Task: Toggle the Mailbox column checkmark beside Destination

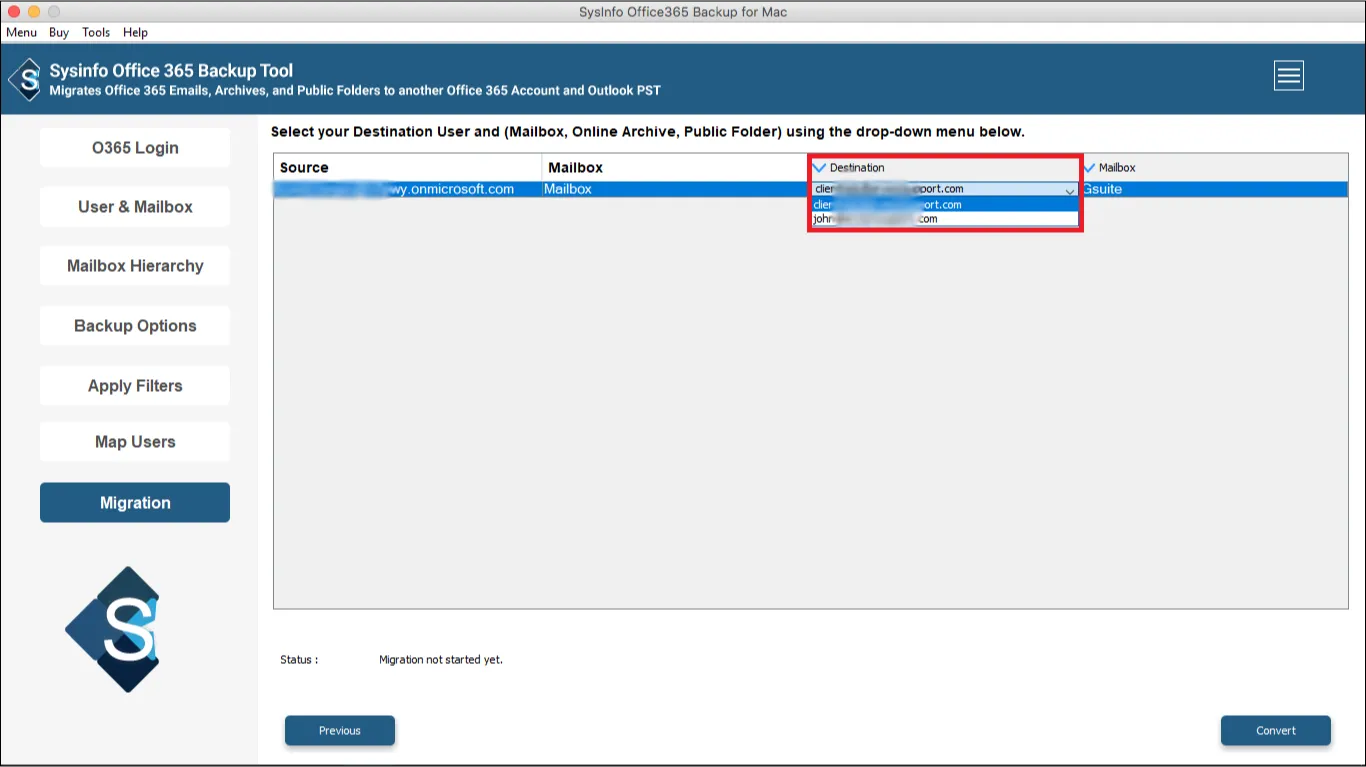Action: click(x=1090, y=168)
